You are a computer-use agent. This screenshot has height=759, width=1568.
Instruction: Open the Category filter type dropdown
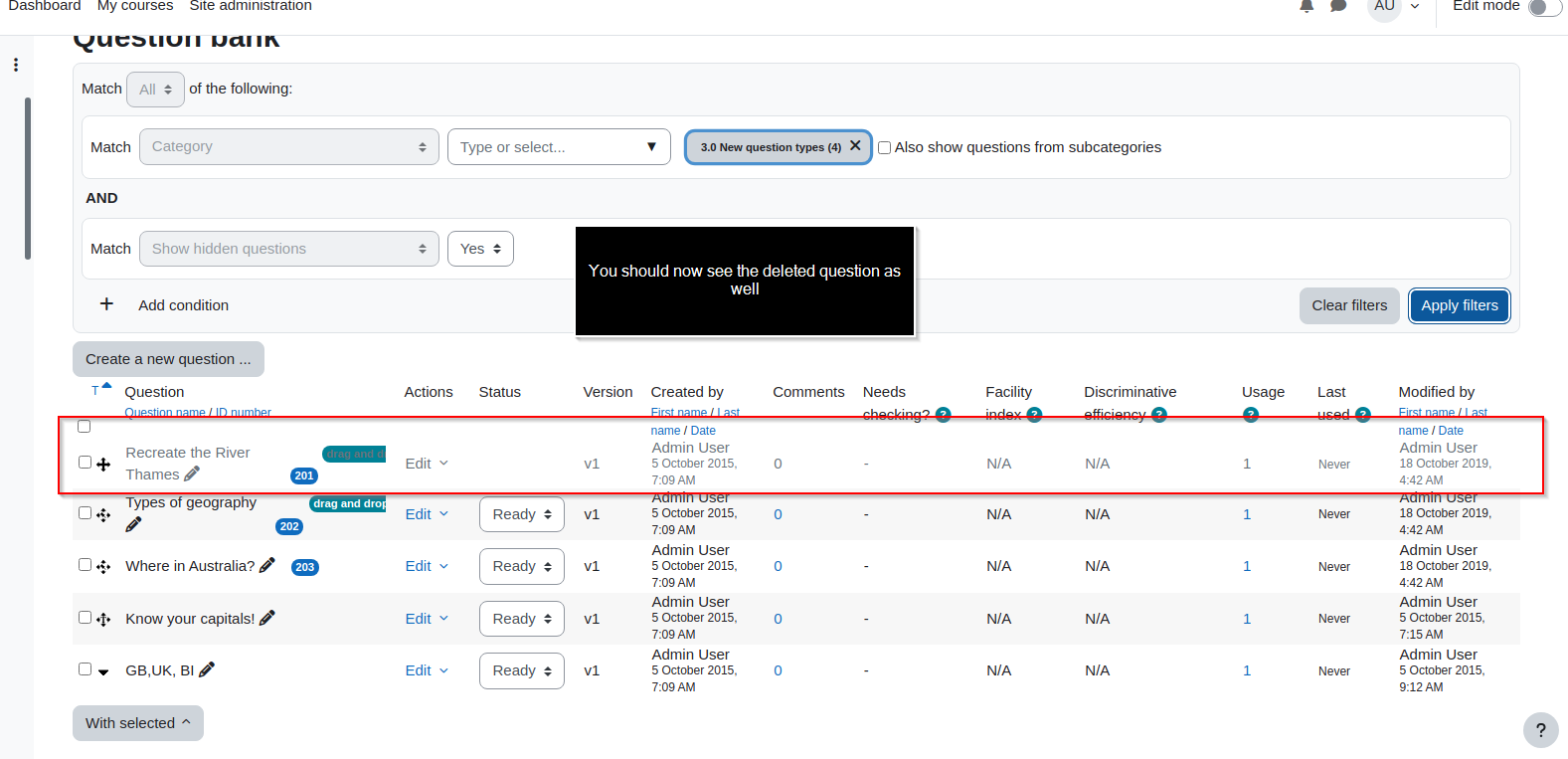(x=289, y=146)
